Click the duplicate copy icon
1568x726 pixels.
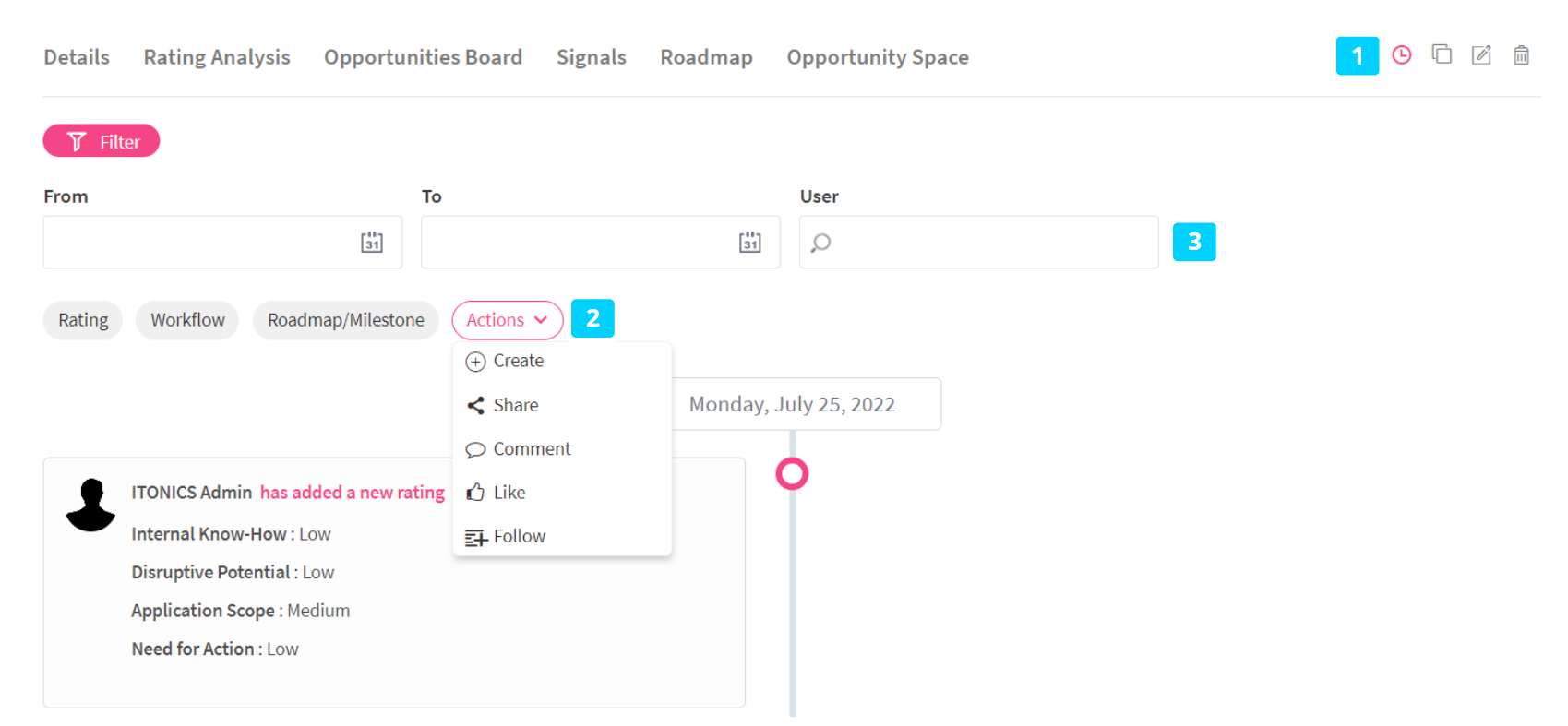pyautogui.click(x=1442, y=54)
